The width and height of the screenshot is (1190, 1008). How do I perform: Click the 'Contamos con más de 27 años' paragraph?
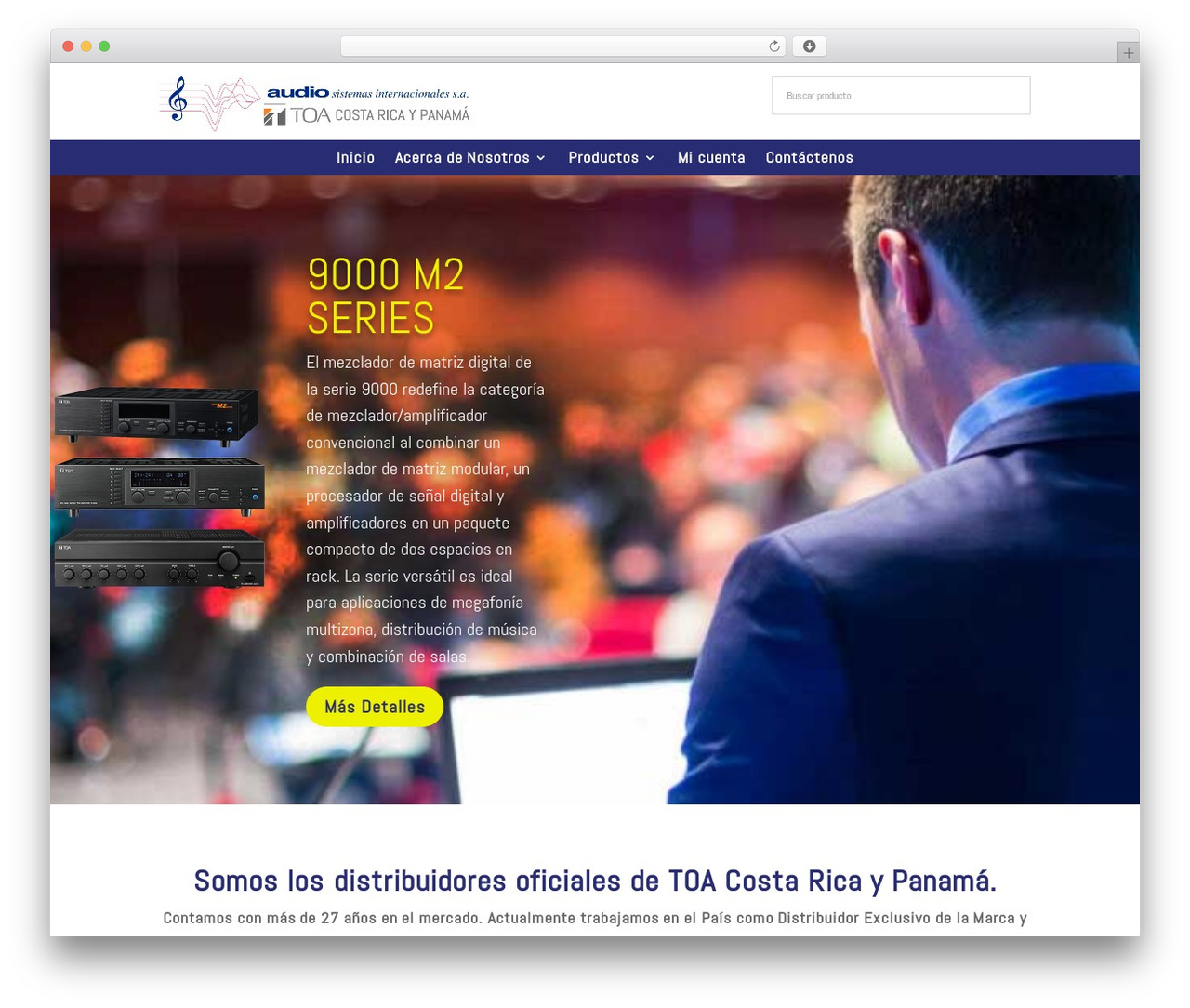click(595, 919)
